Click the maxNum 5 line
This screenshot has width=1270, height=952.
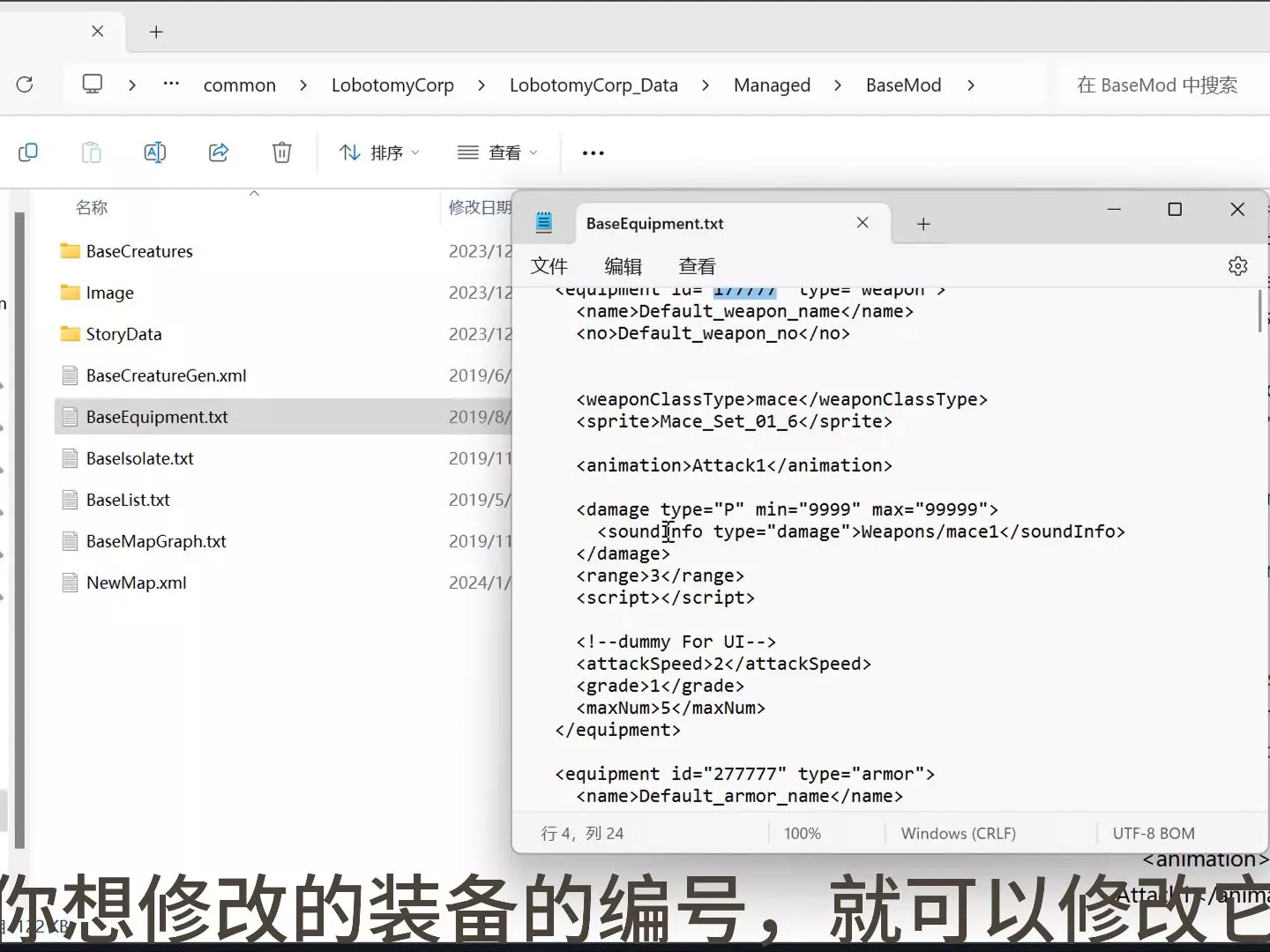pos(671,708)
